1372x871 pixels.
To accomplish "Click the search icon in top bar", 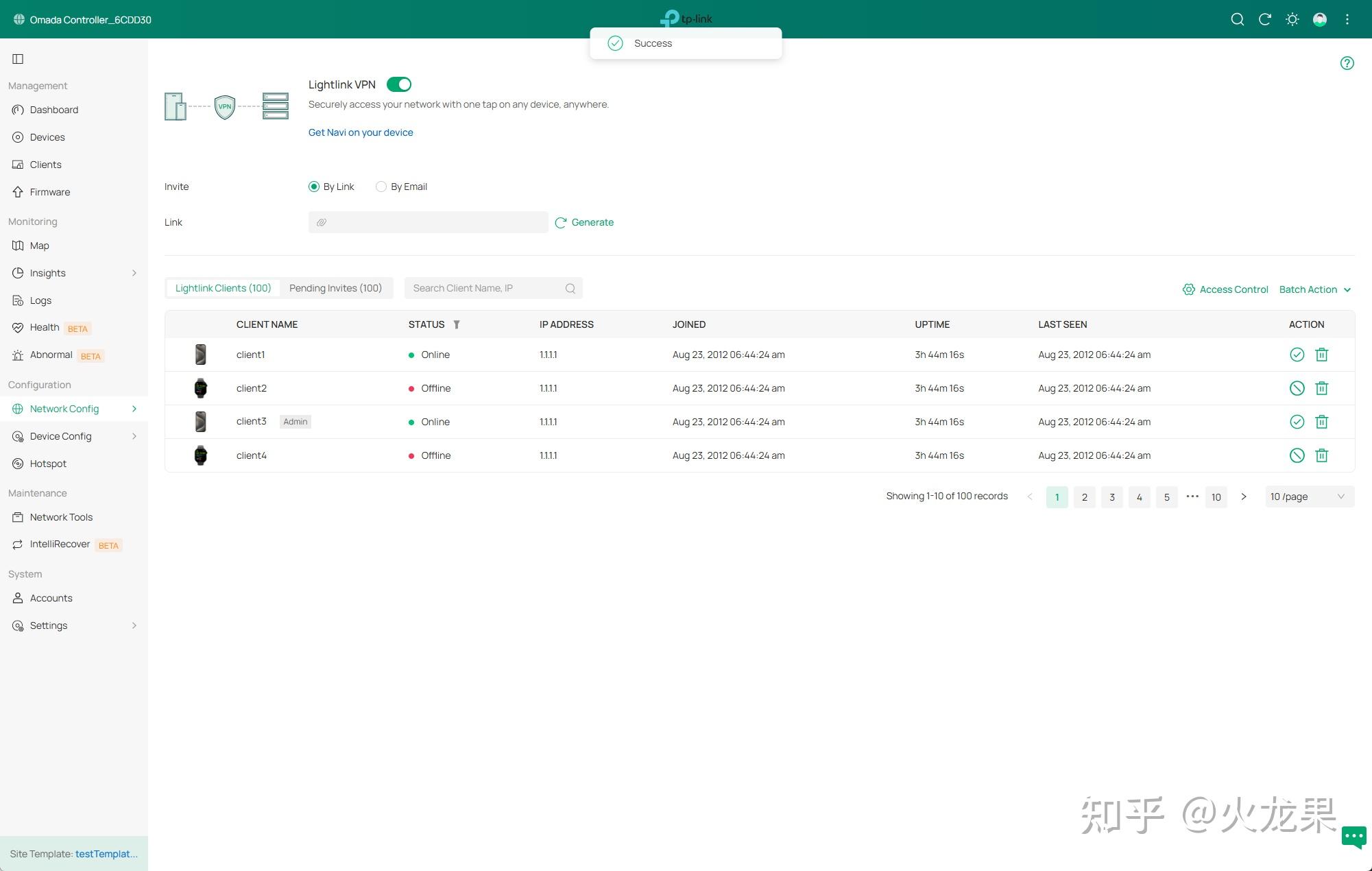I will click(1237, 19).
